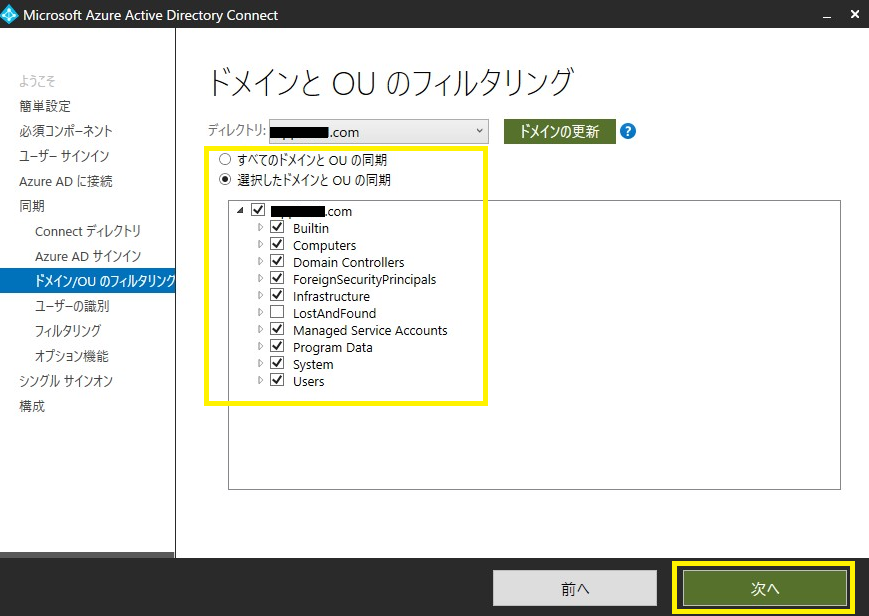This screenshot has height=616, width=869.
Task: Open the ユーザーの識別 sidebar step
Action: (72, 306)
